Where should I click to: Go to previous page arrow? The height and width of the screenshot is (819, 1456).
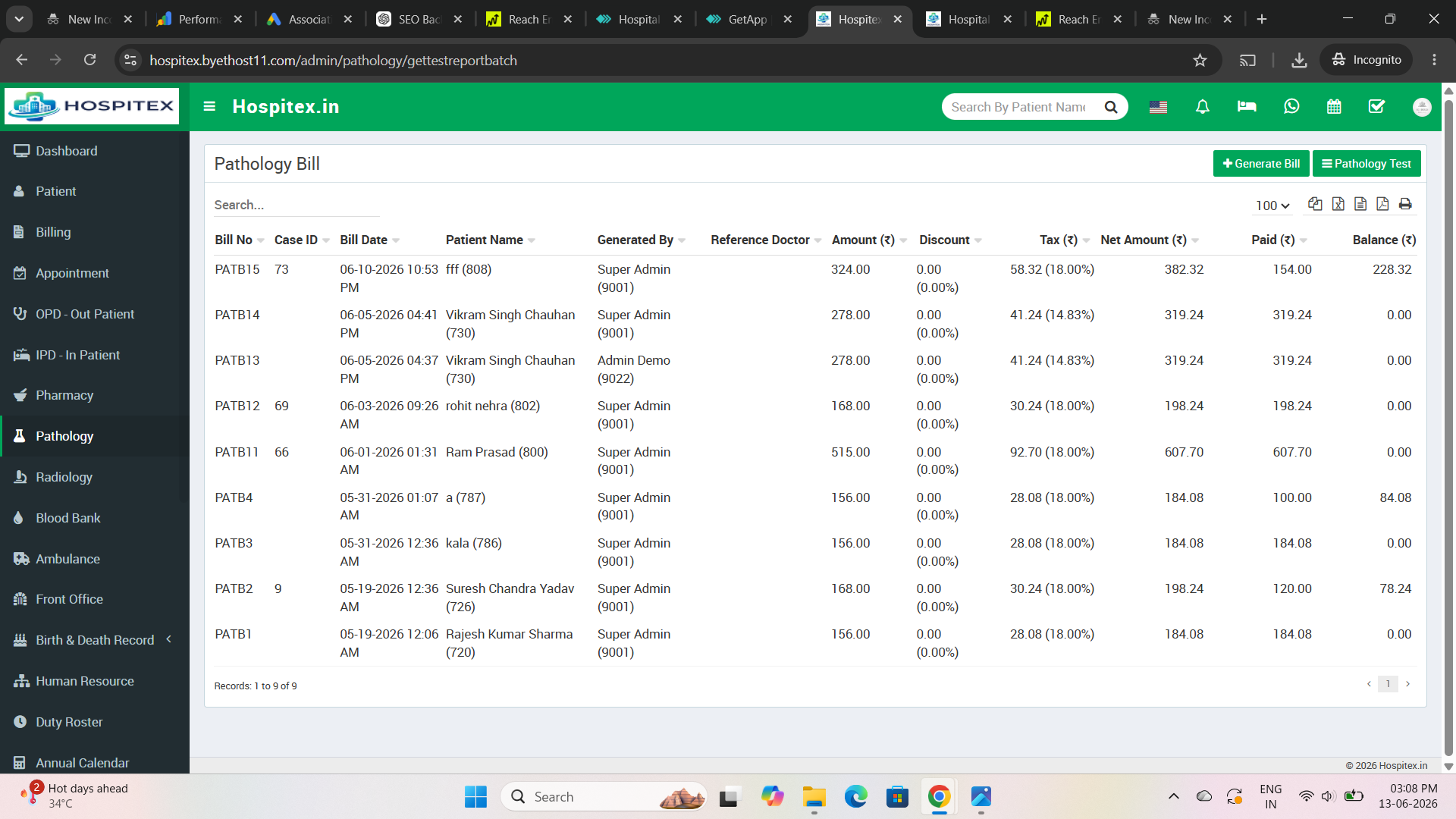[1369, 684]
